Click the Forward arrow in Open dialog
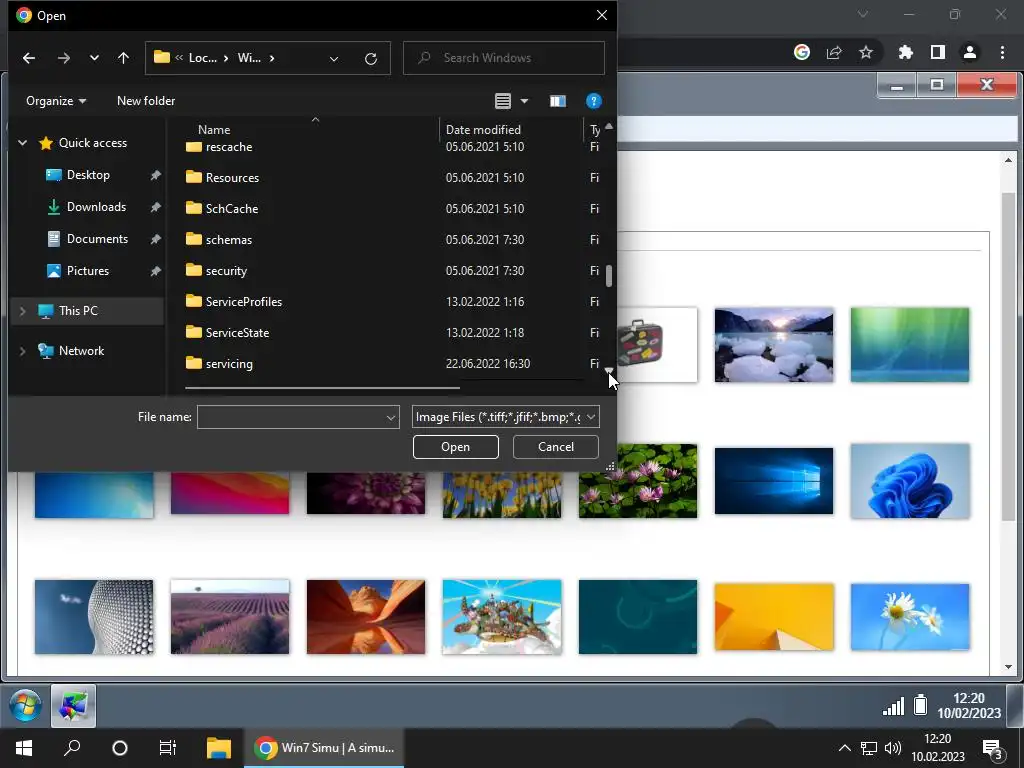The height and width of the screenshot is (768, 1024). point(63,58)
